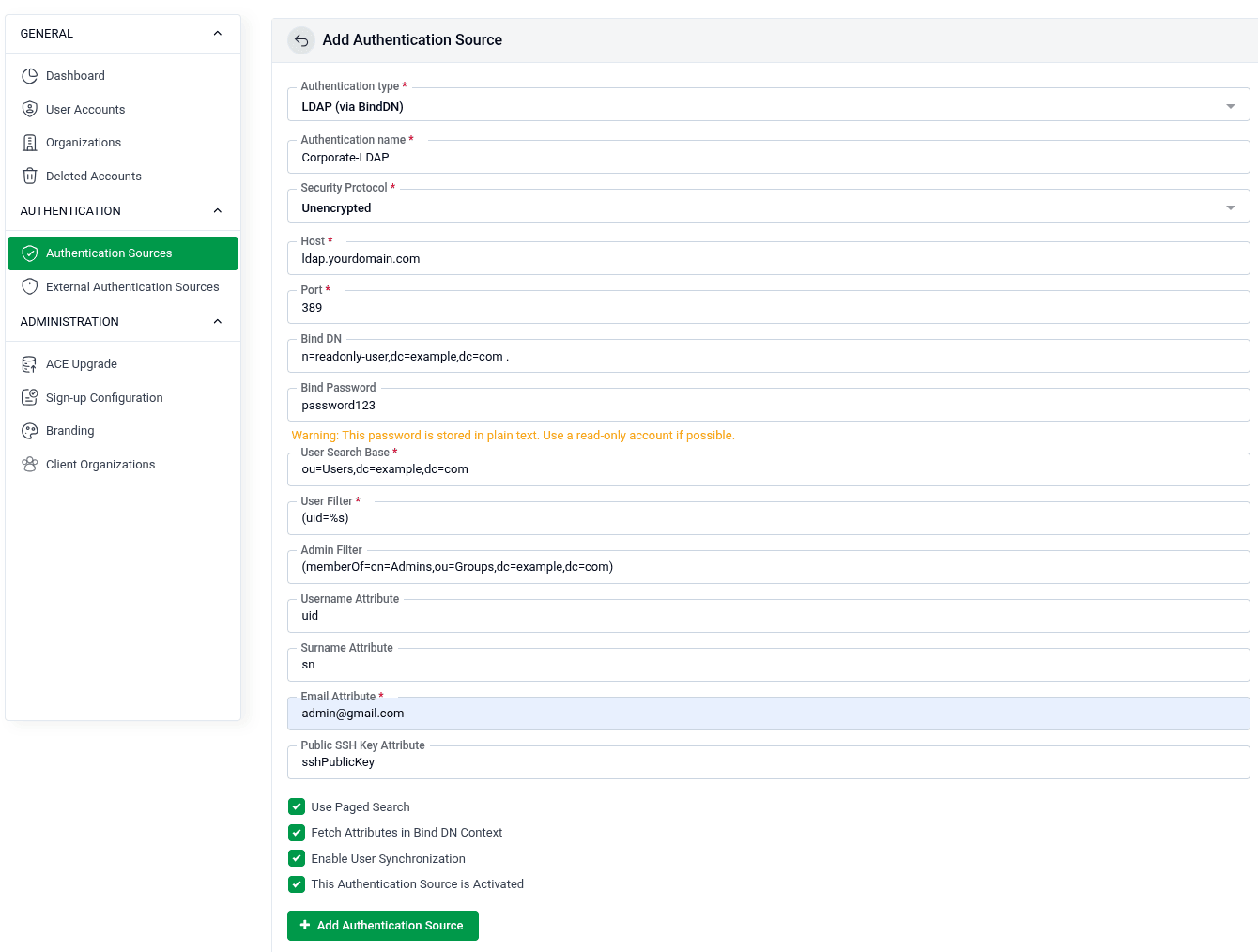Screen dimensions: 1258x952
Task: Select the Authentication Sources shield icon
Action: [29, 253]
